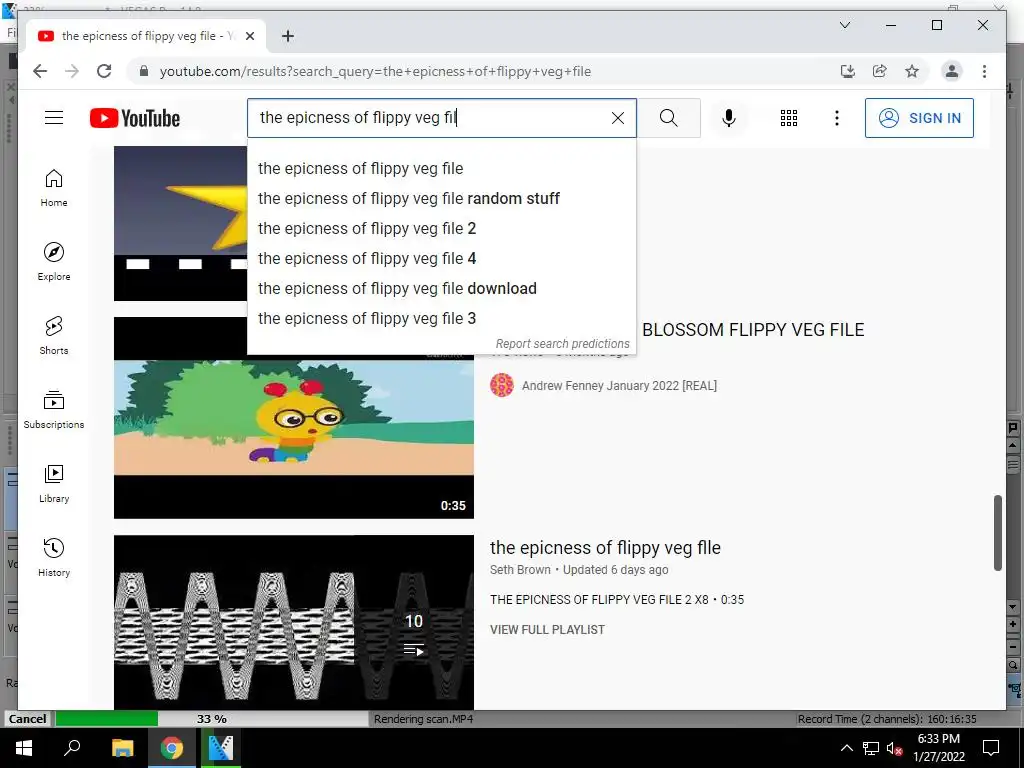Screen dimensions: 1024x768
Task: Open the Windows Start menu
Action: pos(24,748)
